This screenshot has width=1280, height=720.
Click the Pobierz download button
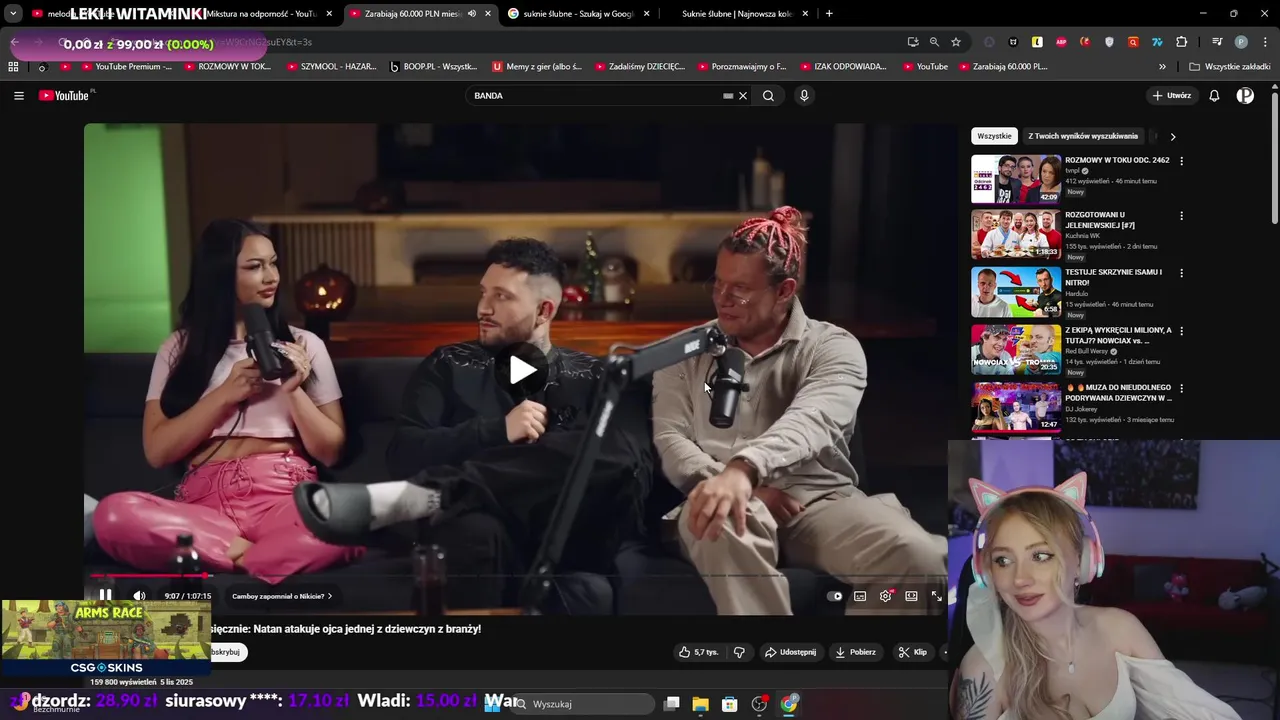coord(855,652)
